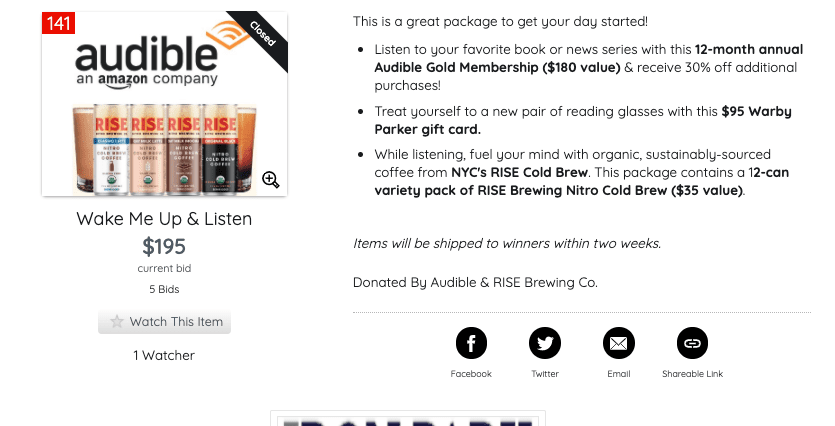Click the red 141 item number badge

[x=58, y=23]
